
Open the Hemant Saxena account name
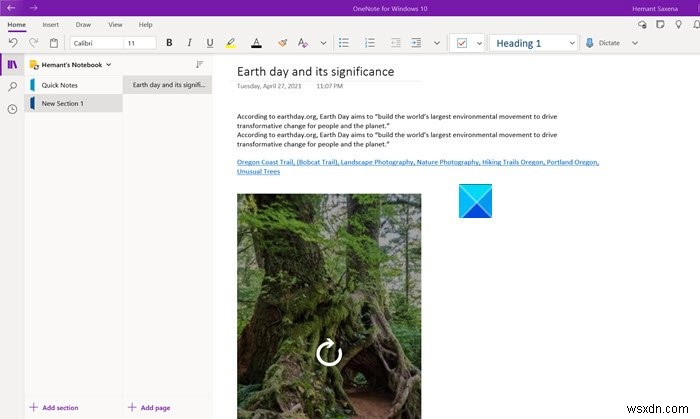tap(655, 8)
